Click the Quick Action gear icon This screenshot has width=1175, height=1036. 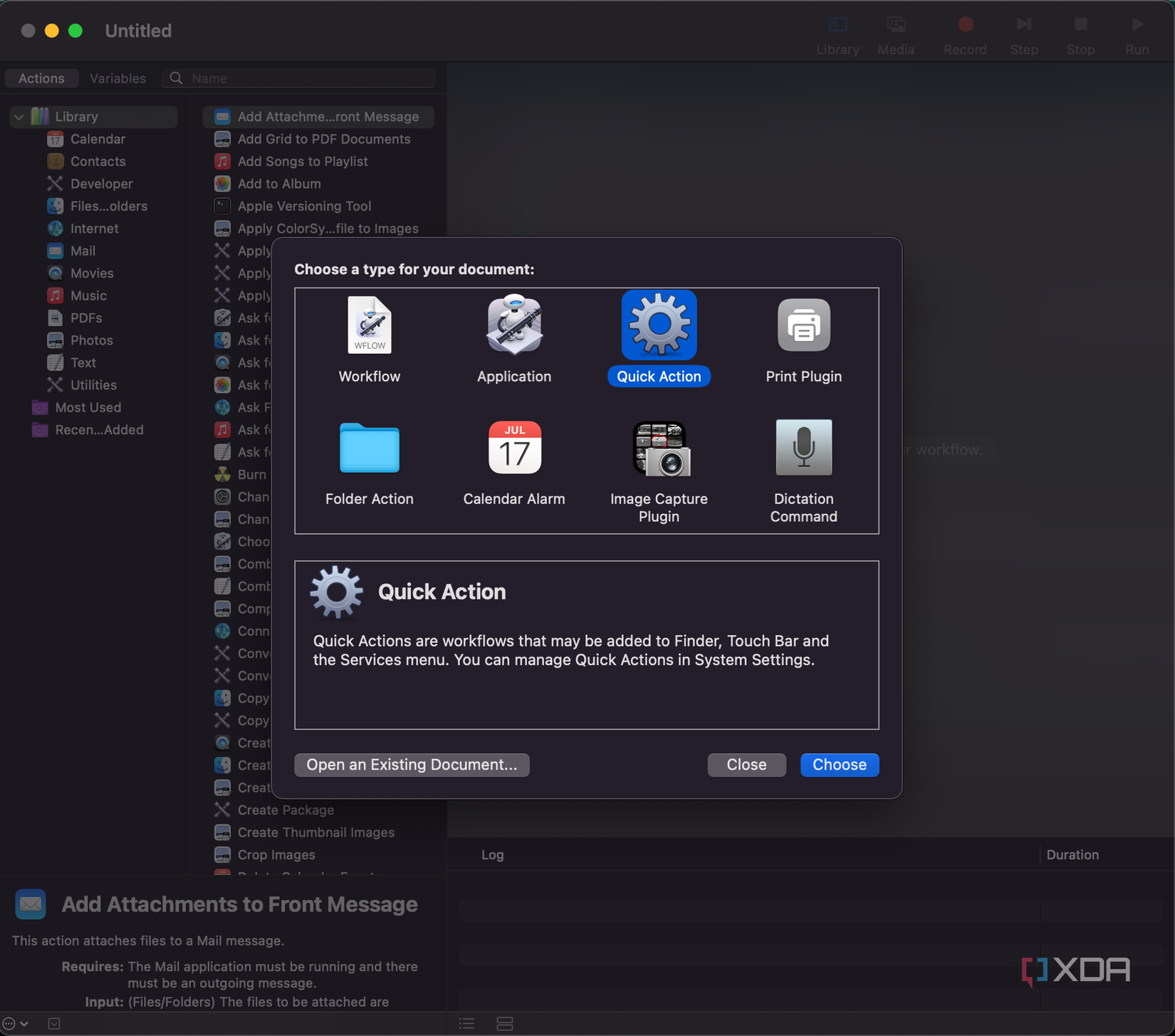(x=659, y=326)
